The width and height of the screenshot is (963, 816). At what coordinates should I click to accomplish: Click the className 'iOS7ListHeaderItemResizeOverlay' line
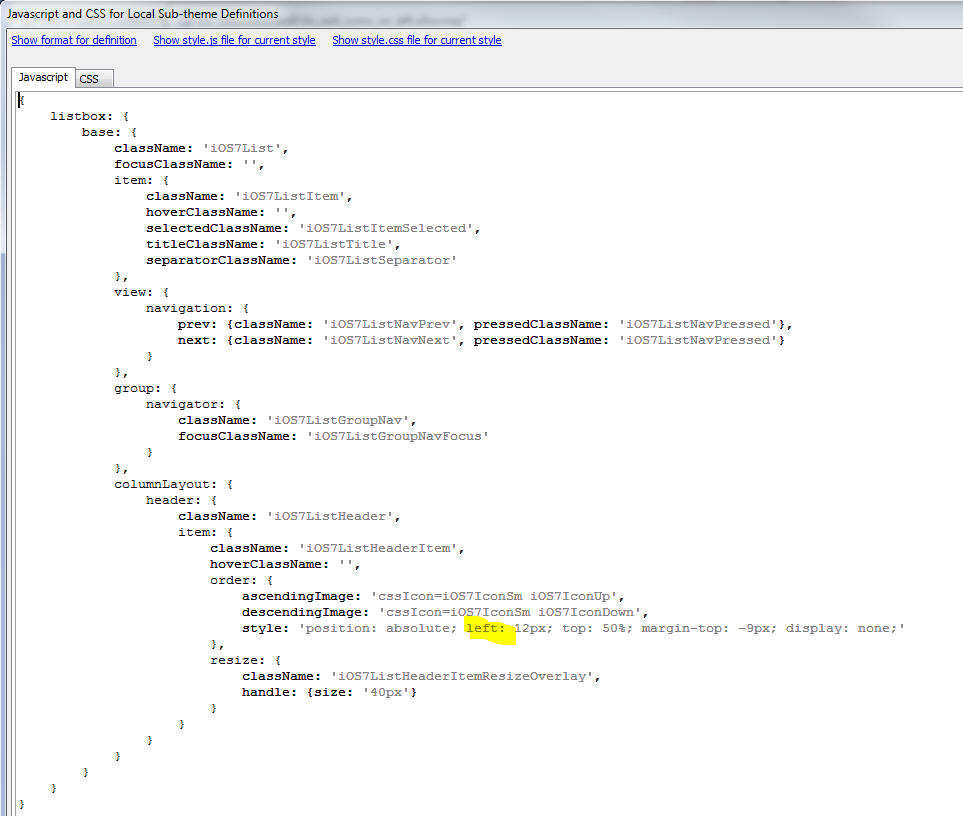point(421,676)
